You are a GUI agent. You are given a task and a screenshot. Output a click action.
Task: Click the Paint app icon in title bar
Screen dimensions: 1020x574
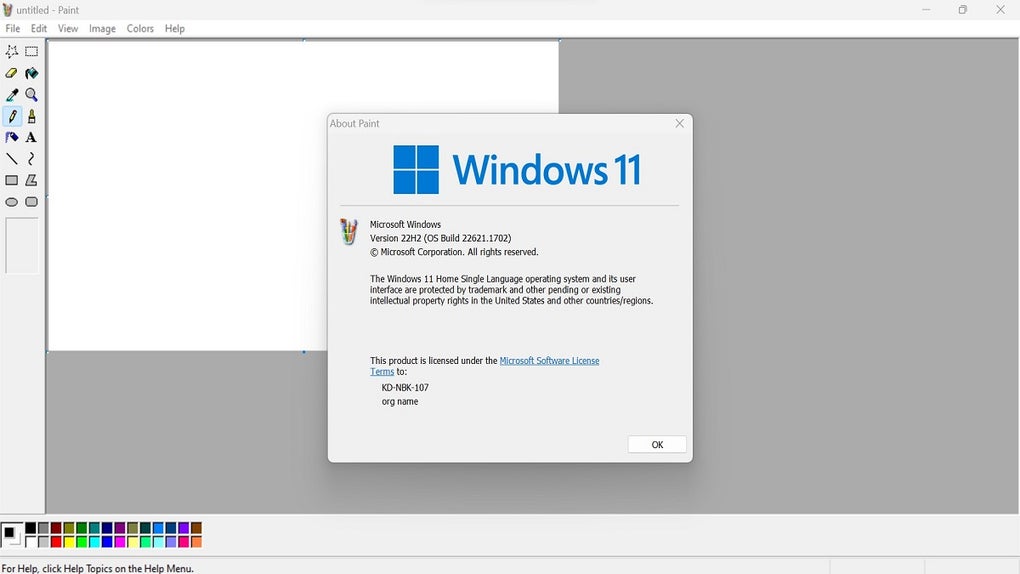click(7, 10)
